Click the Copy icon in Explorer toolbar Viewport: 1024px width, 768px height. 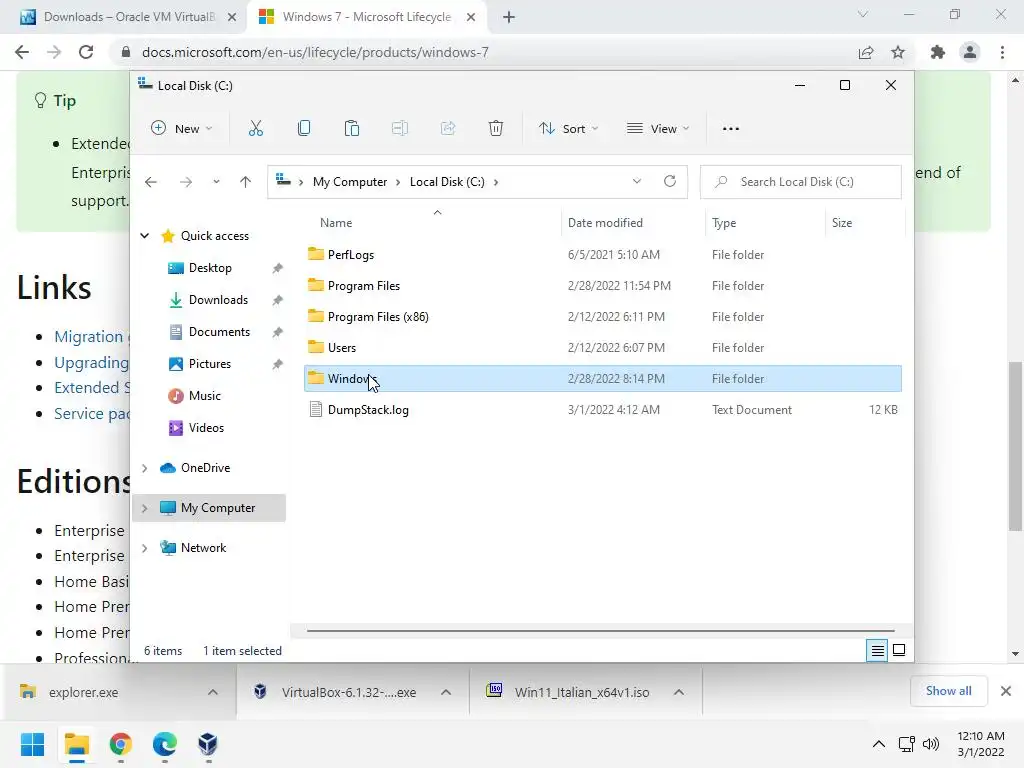304,129
